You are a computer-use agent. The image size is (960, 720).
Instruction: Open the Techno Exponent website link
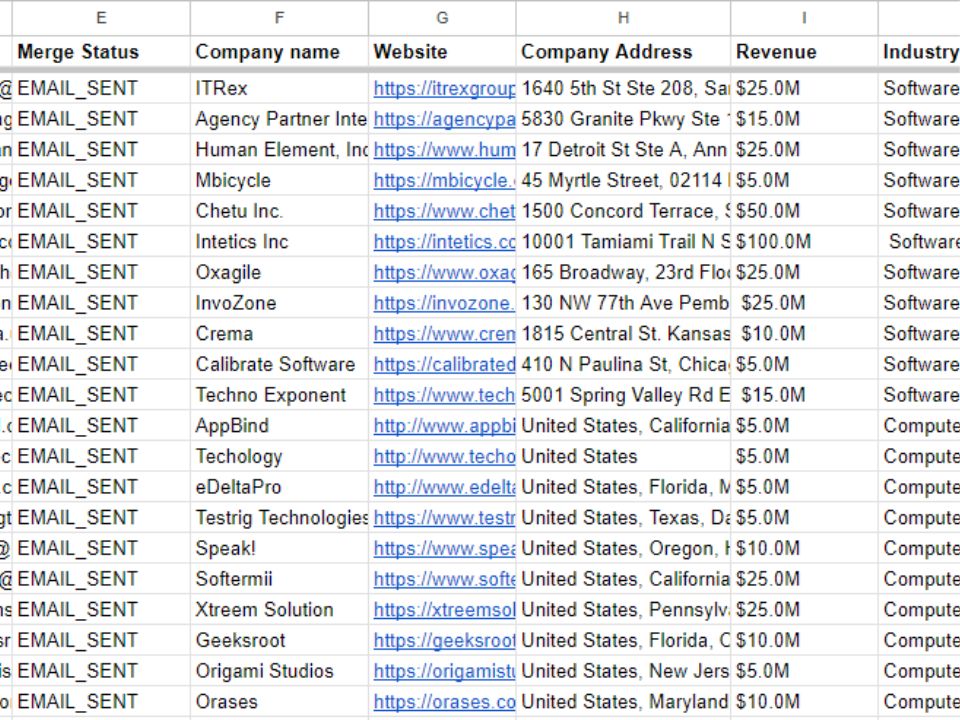point(444,395)
